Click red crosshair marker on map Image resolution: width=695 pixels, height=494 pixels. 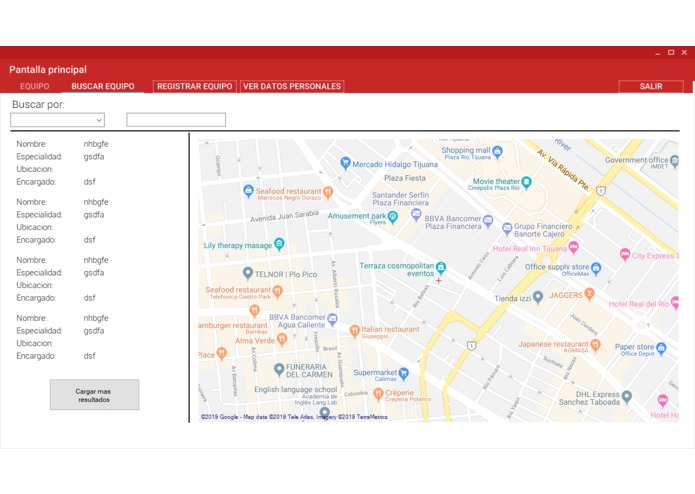pos(438,280)
